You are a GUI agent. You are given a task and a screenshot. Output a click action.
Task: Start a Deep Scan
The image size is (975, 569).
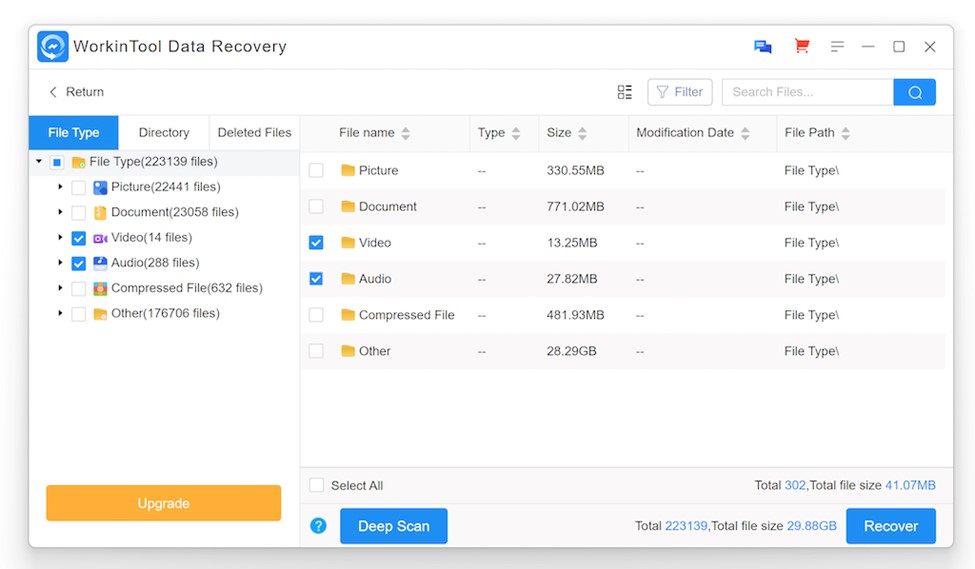(394, 526)
